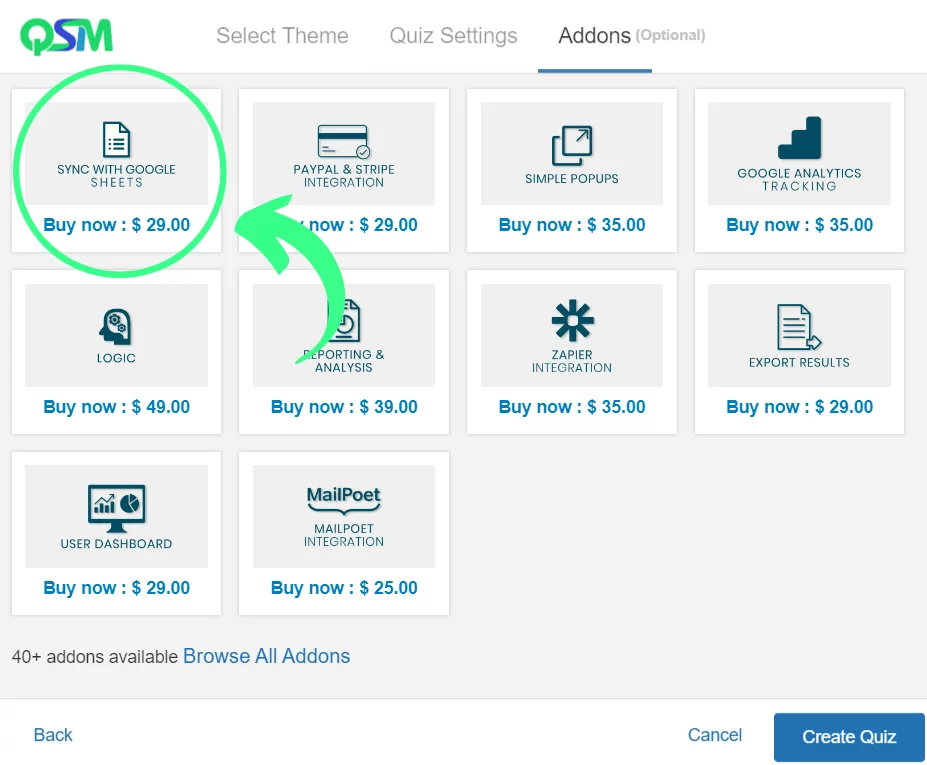Image resolution: width=927 pixels, height=765 pixels.
Task: Open the Quiz Settings tab
Action: click(x=453, y=35)
